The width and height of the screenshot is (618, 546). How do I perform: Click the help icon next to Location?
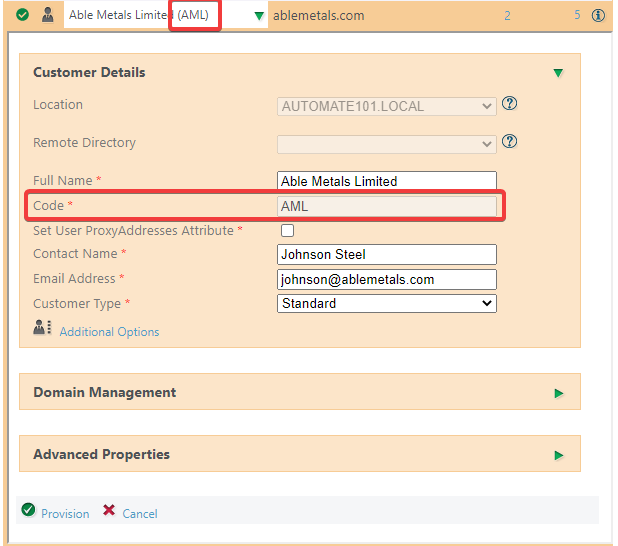[509, 104]
